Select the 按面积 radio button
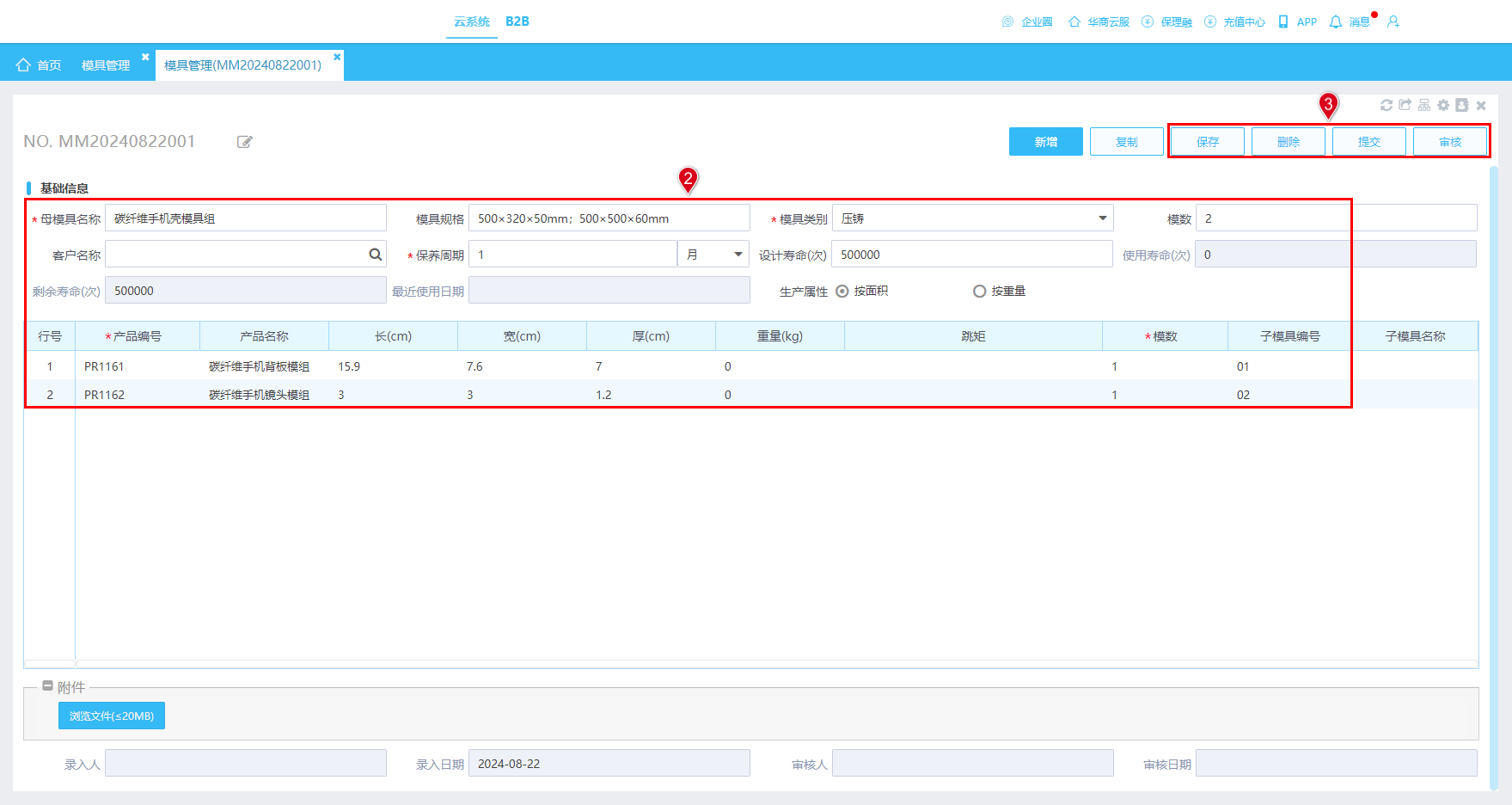 pos(842,292)
